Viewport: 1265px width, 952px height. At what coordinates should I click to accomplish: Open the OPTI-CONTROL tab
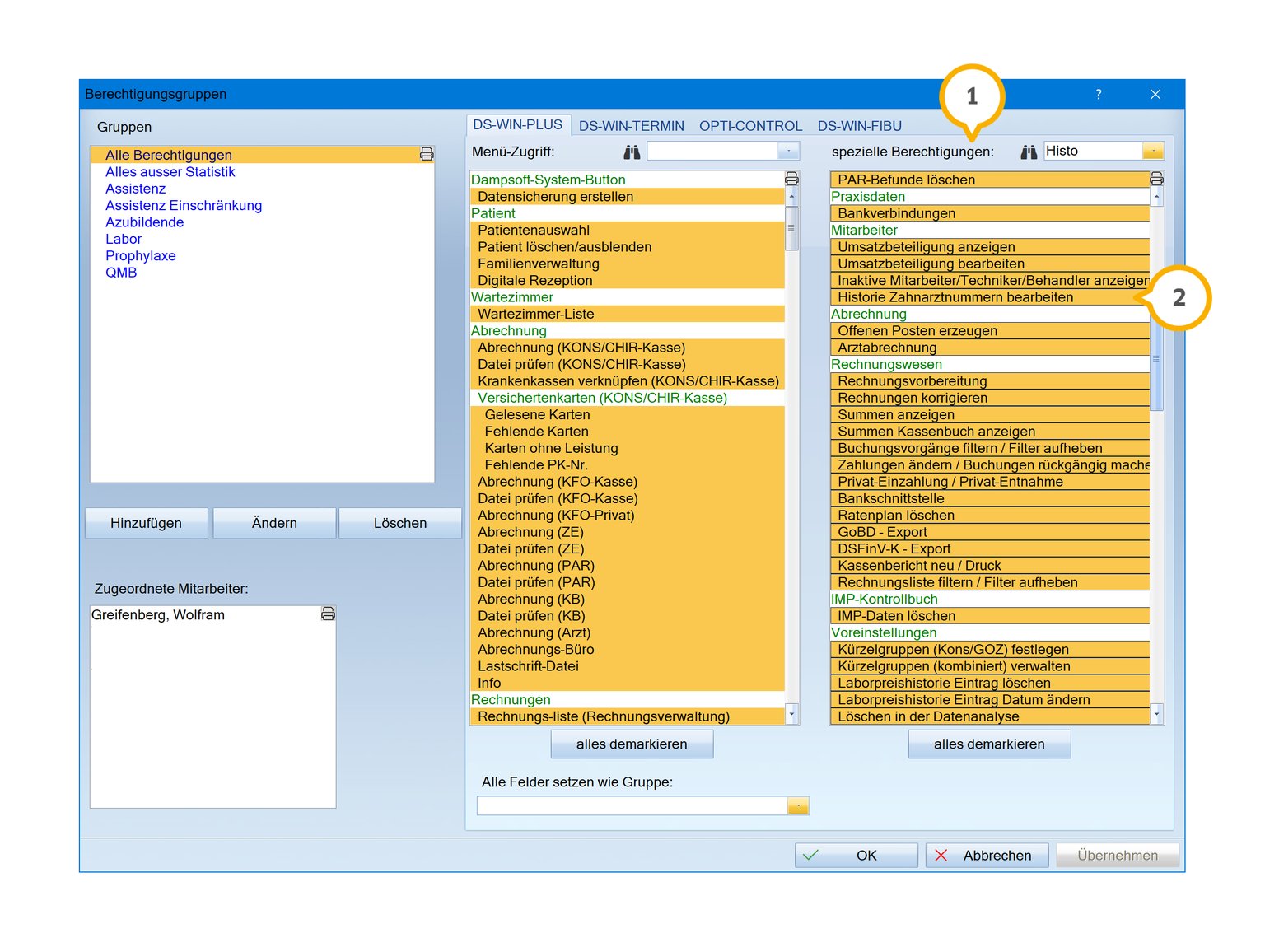[x=750, y=126]
